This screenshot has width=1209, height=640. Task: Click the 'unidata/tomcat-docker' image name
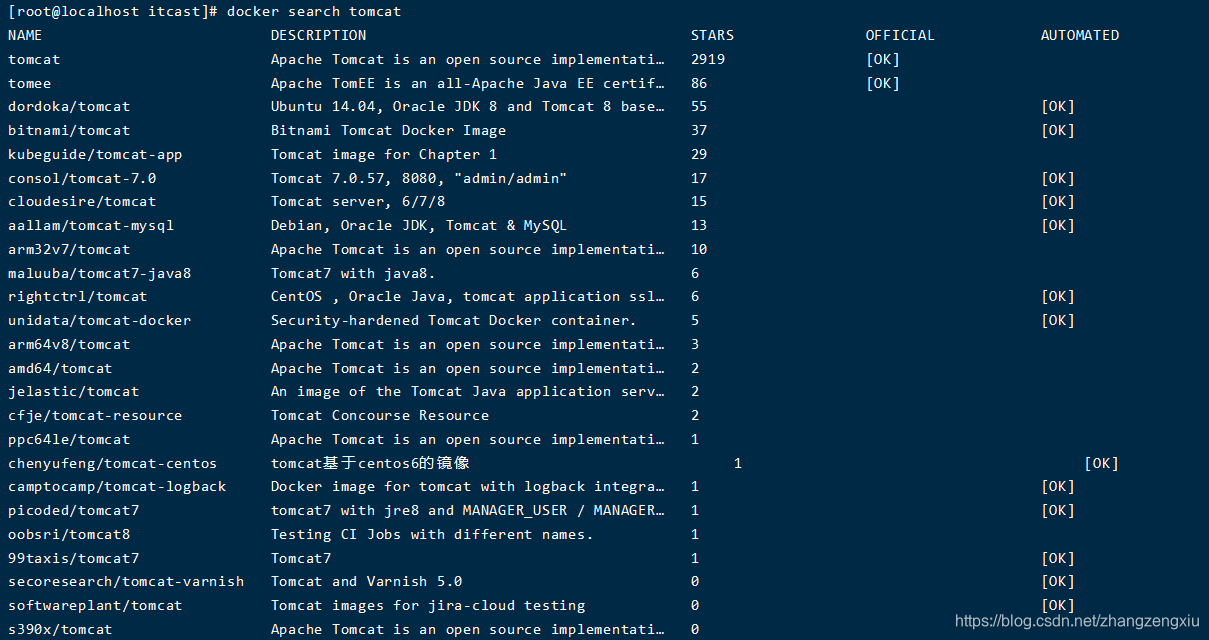pos(100,320)
